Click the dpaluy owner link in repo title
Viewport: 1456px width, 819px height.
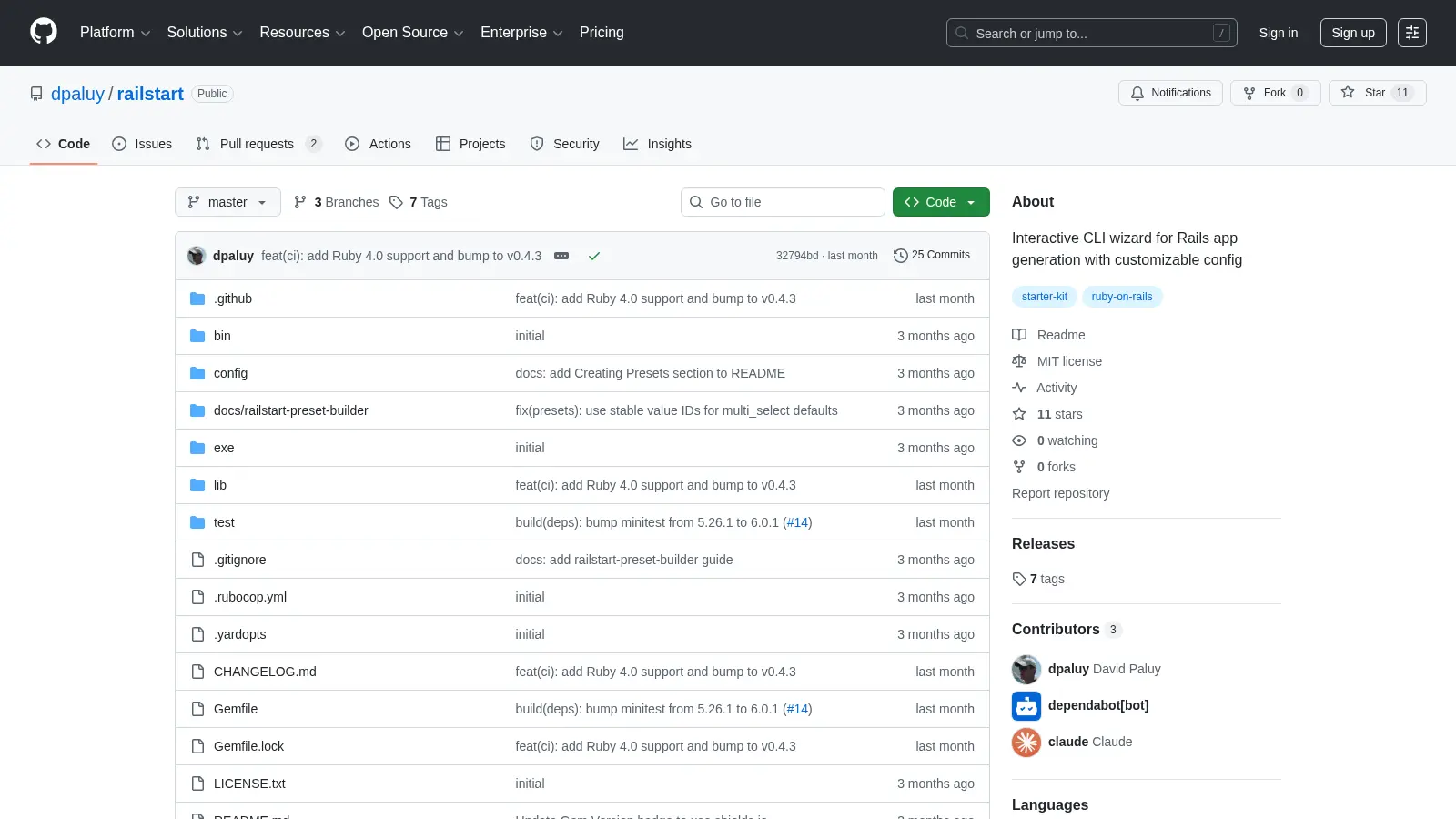point(78,94)
